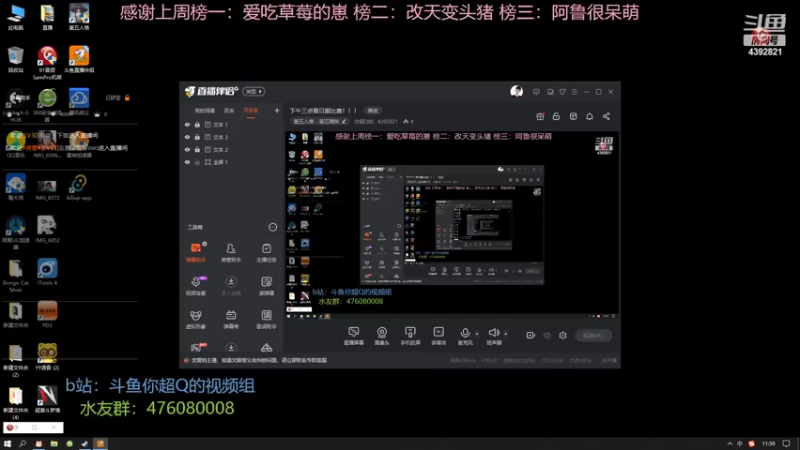Switch to the second scene tab
Screen dimensions: 800x450
pos(229,111)
